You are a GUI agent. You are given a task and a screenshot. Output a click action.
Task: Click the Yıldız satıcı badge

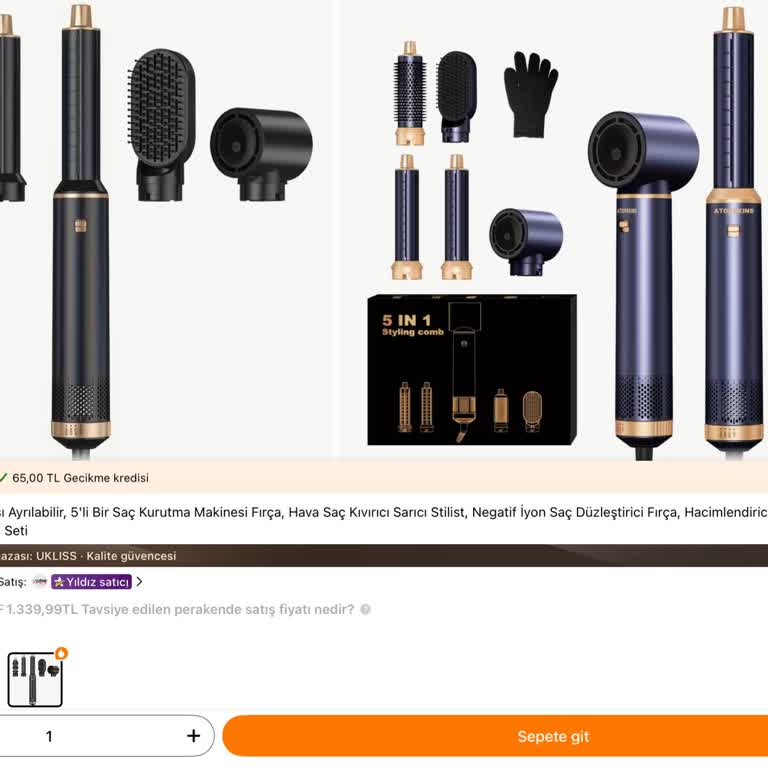coord(92,581)
